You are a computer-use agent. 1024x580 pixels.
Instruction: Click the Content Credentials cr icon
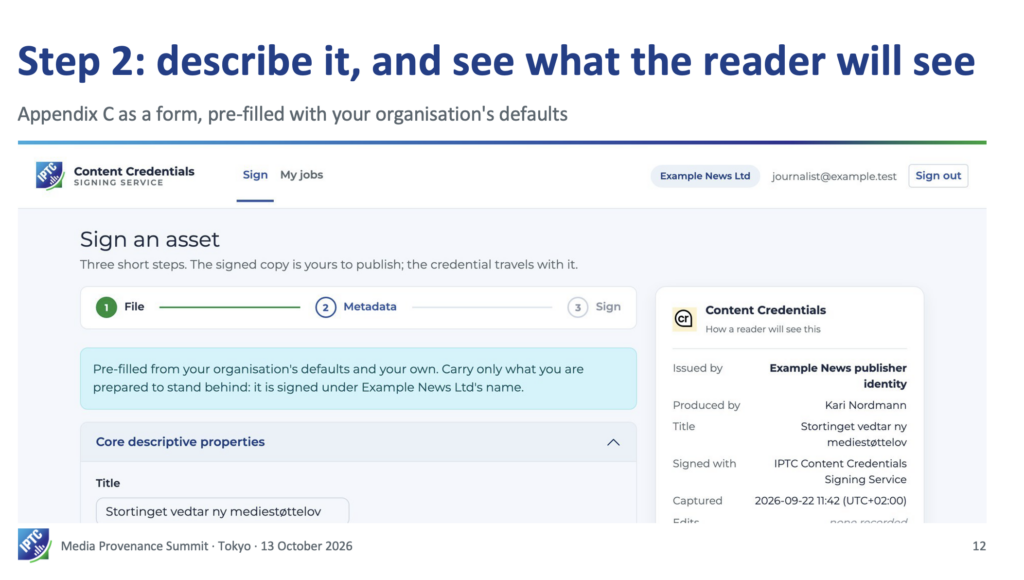tap(684, 319)
